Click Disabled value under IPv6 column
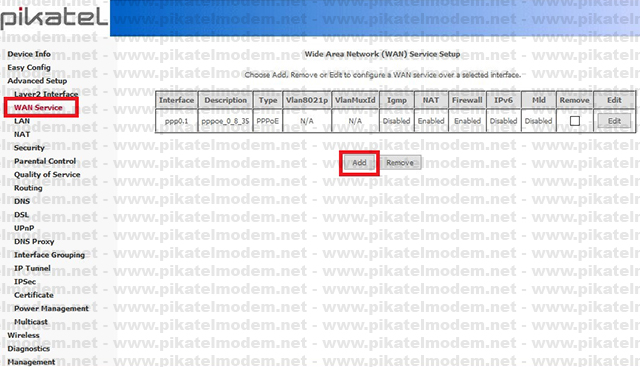The width and height of the screenshot is (640, 367). [x=504, y=121]
